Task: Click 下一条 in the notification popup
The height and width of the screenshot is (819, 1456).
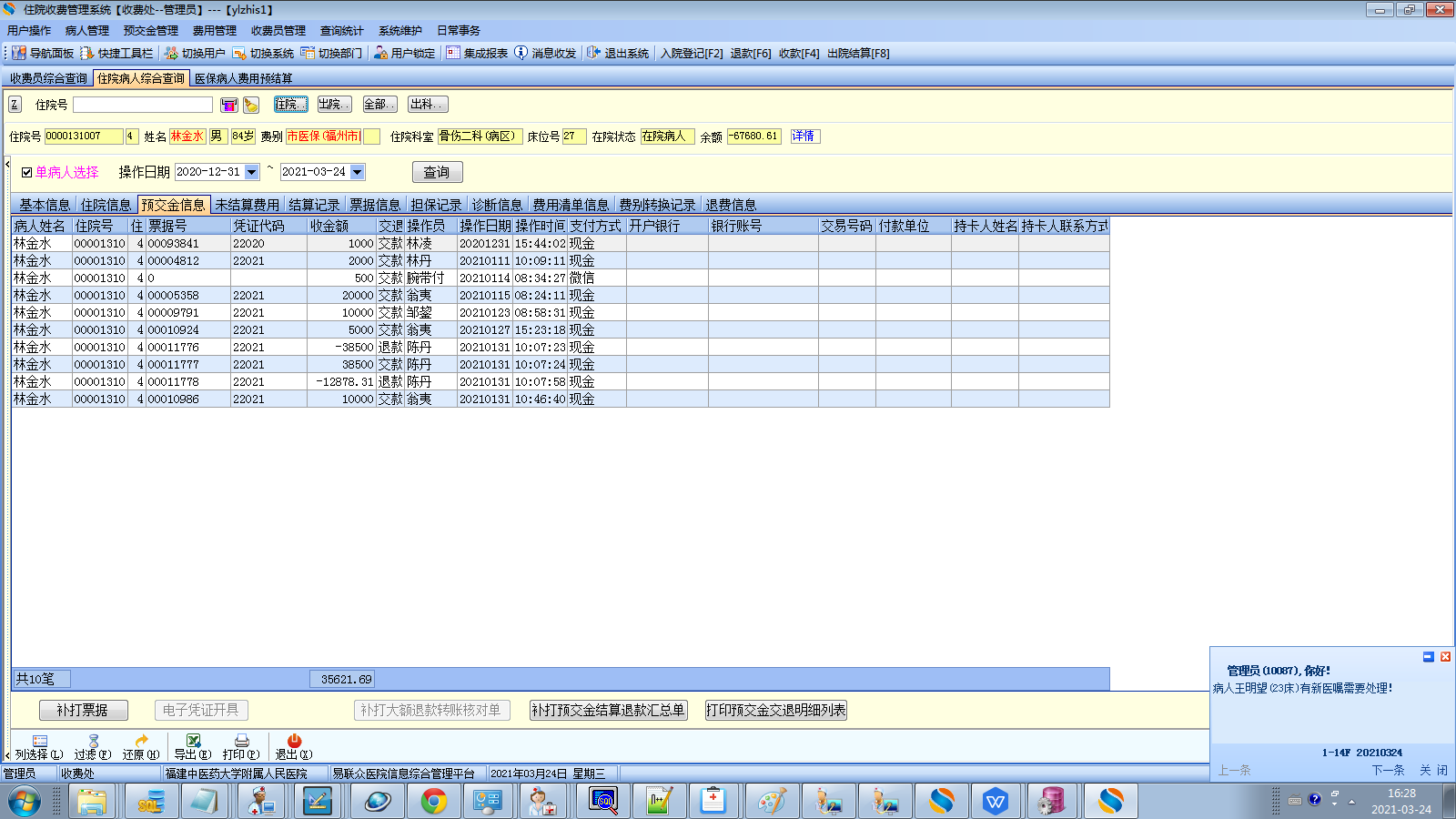Action: 1389,770
